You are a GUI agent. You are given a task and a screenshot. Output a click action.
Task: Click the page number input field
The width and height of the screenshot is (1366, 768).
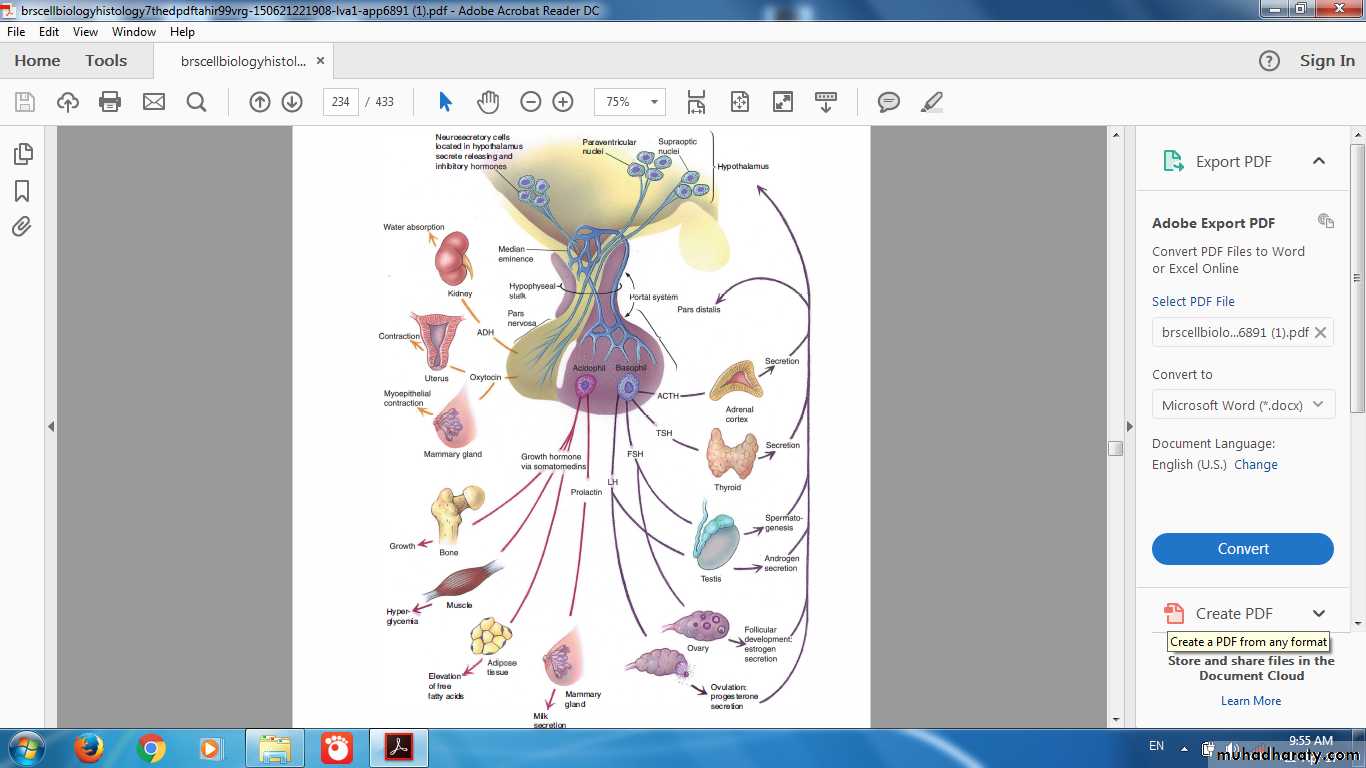tap(341, 102)
